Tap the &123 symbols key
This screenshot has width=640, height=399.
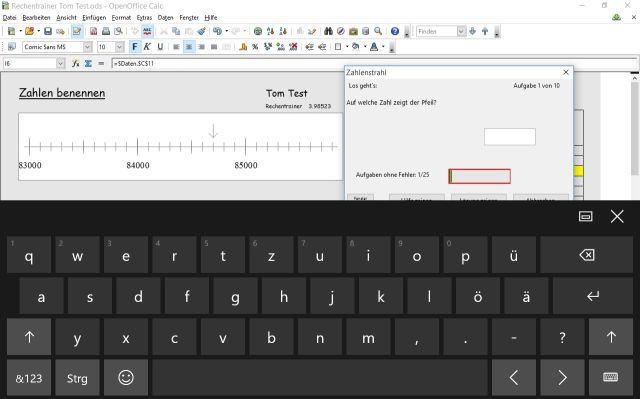coord(29,378)
